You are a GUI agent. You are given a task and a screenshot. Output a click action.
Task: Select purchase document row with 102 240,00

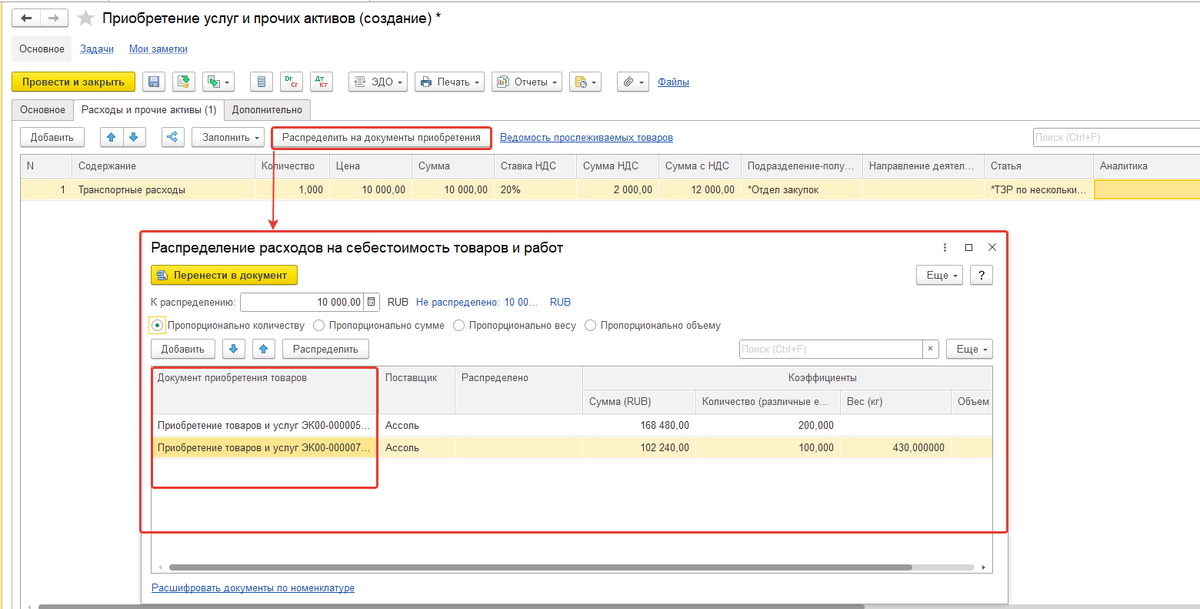(x=571, y=448)
